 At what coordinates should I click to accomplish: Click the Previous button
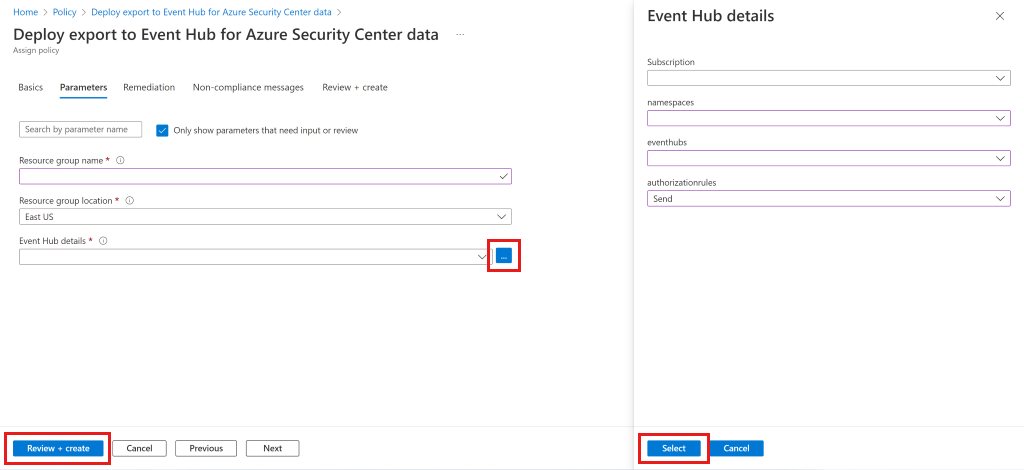[x=206, y=448]
